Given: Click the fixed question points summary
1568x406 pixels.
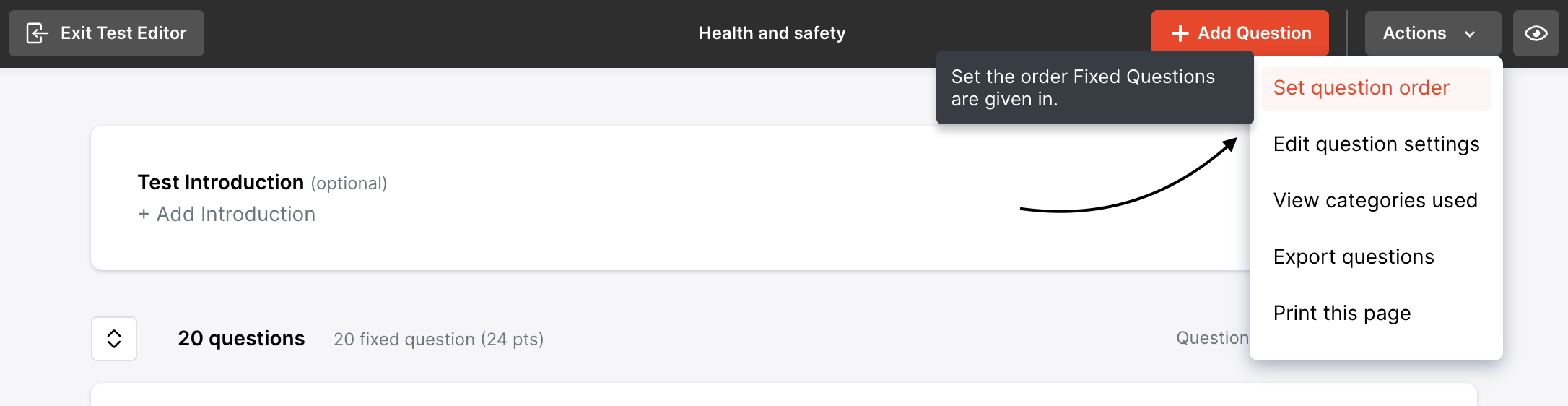Looking at the screenshot, I should [x=438, y=340].
